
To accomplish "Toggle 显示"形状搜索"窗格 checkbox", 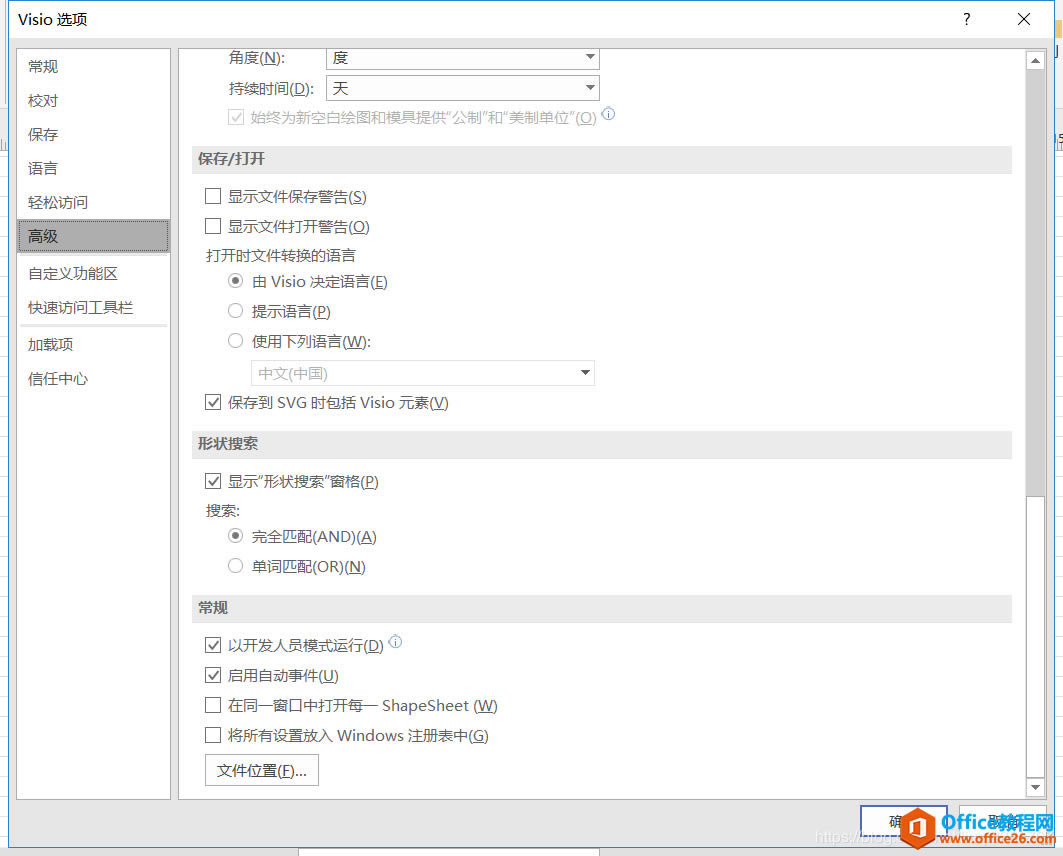I will 213,481.
